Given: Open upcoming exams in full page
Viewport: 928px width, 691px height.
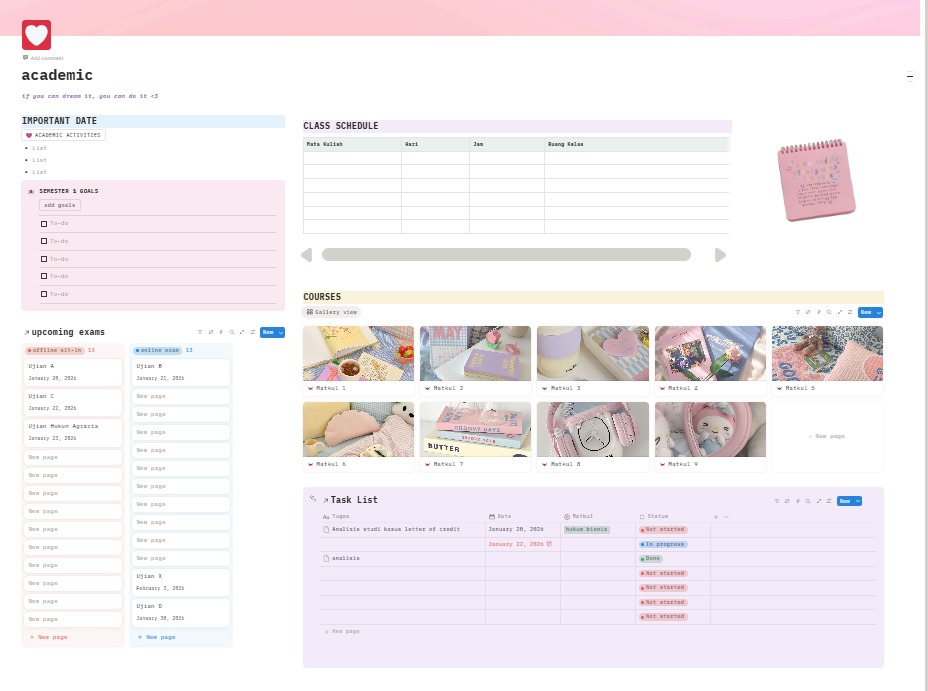Looking at the screenshot, I should coord(242,332).
